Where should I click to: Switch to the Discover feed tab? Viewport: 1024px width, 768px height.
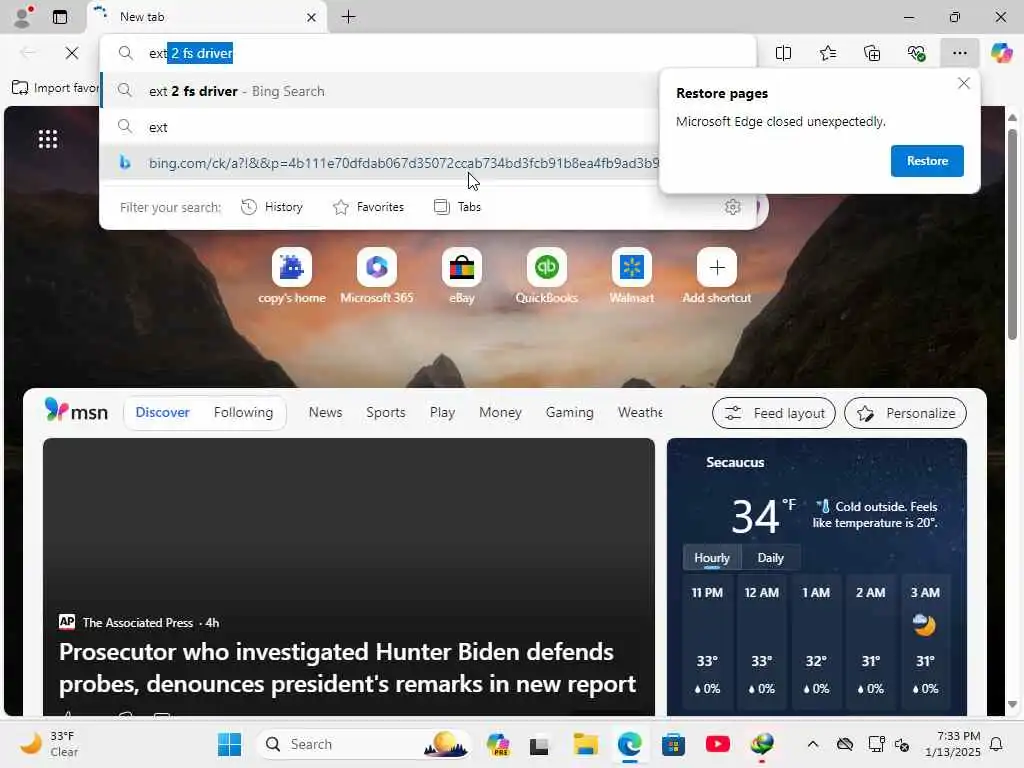tap(163, 412)
